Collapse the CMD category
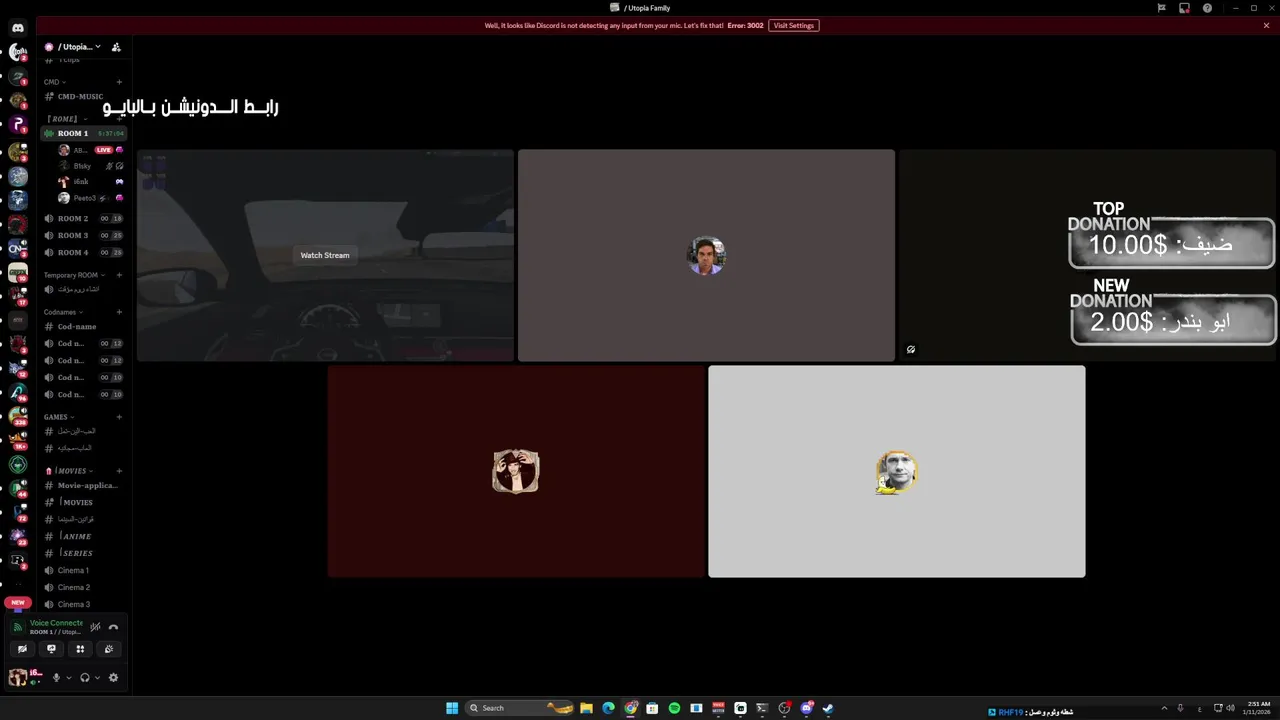This screenshot has width=1280, height=720. (55, 82)
